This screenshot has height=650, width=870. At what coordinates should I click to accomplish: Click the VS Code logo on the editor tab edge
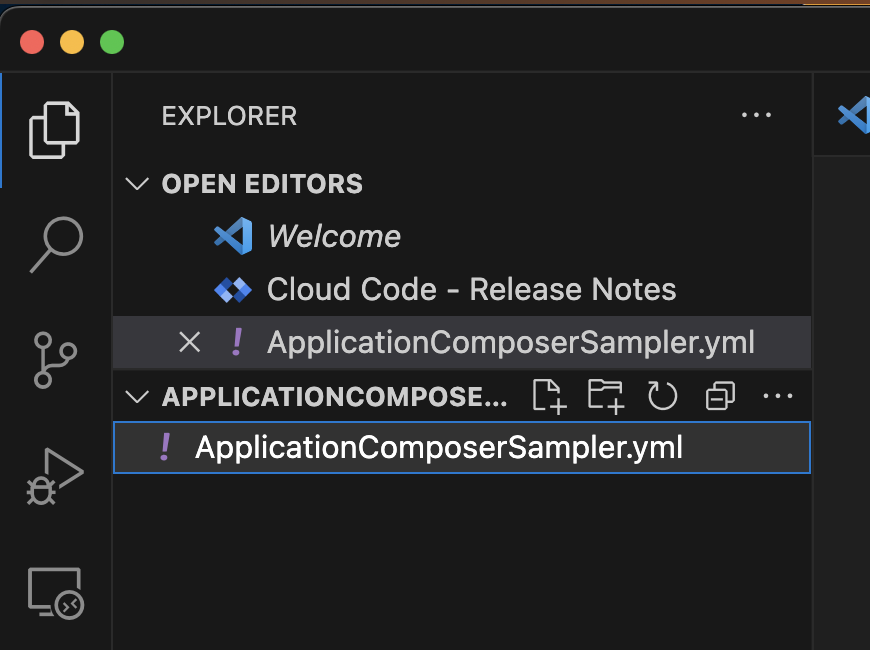click(x=852, y=114)
